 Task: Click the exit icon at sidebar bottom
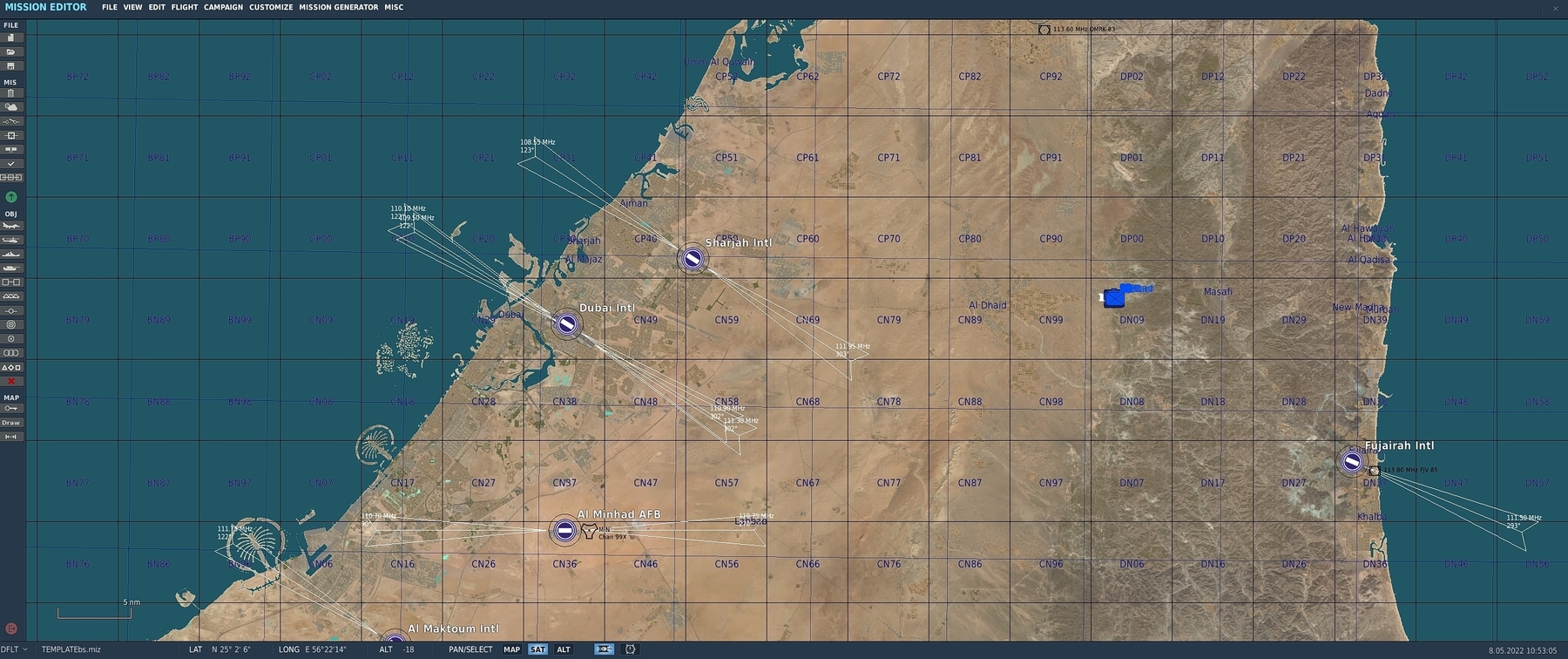tap(11, 628)
